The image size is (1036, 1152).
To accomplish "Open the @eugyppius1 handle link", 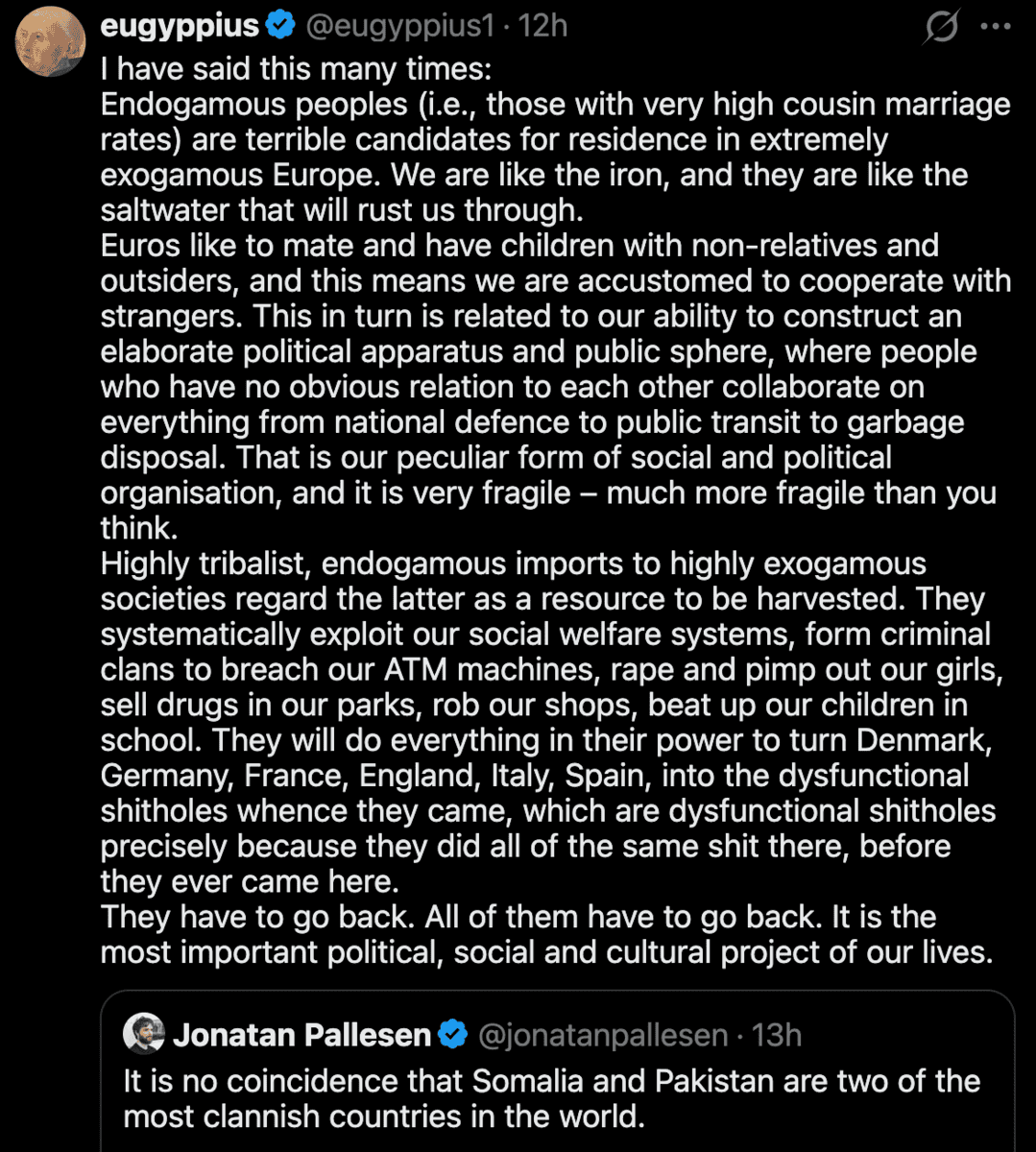I will click(399, 26).
